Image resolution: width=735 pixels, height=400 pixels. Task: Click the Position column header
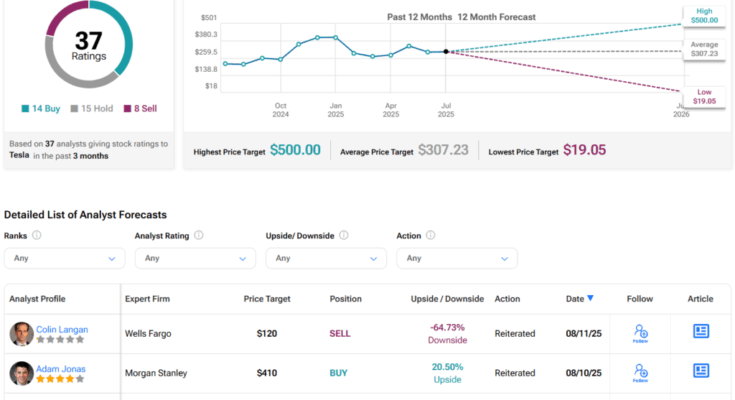point(345,299)
